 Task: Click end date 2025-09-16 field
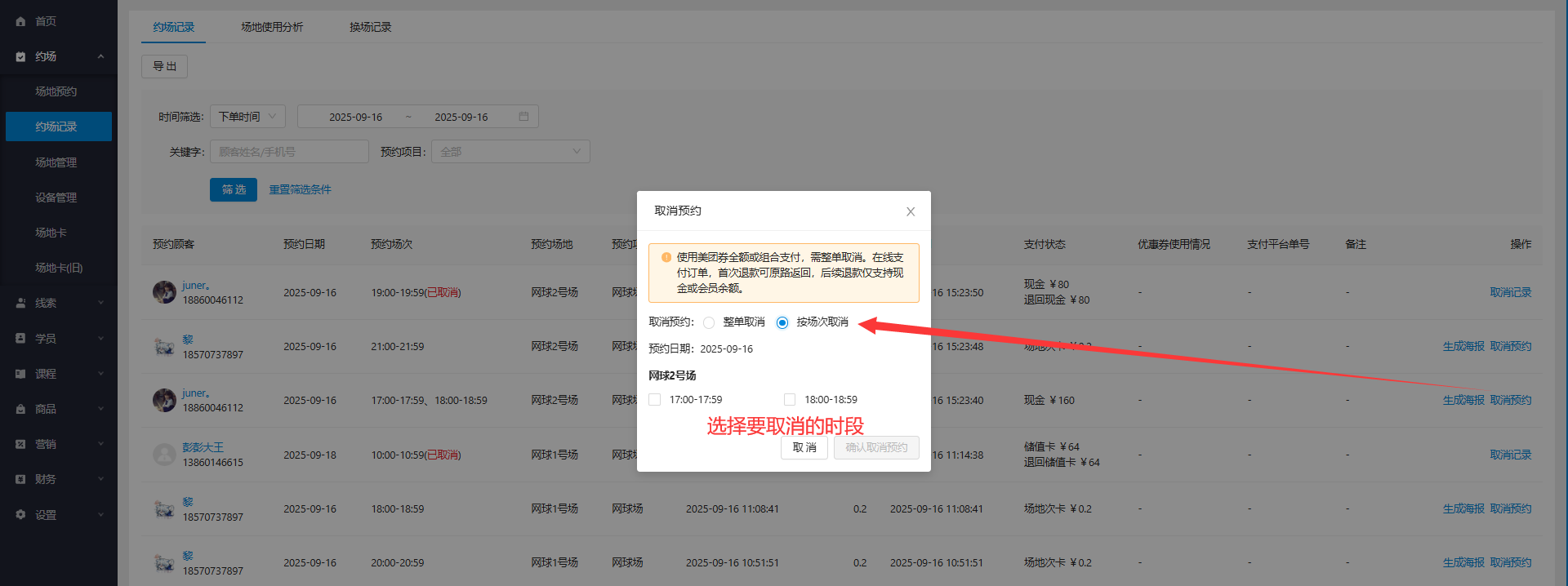coord(461,117)
